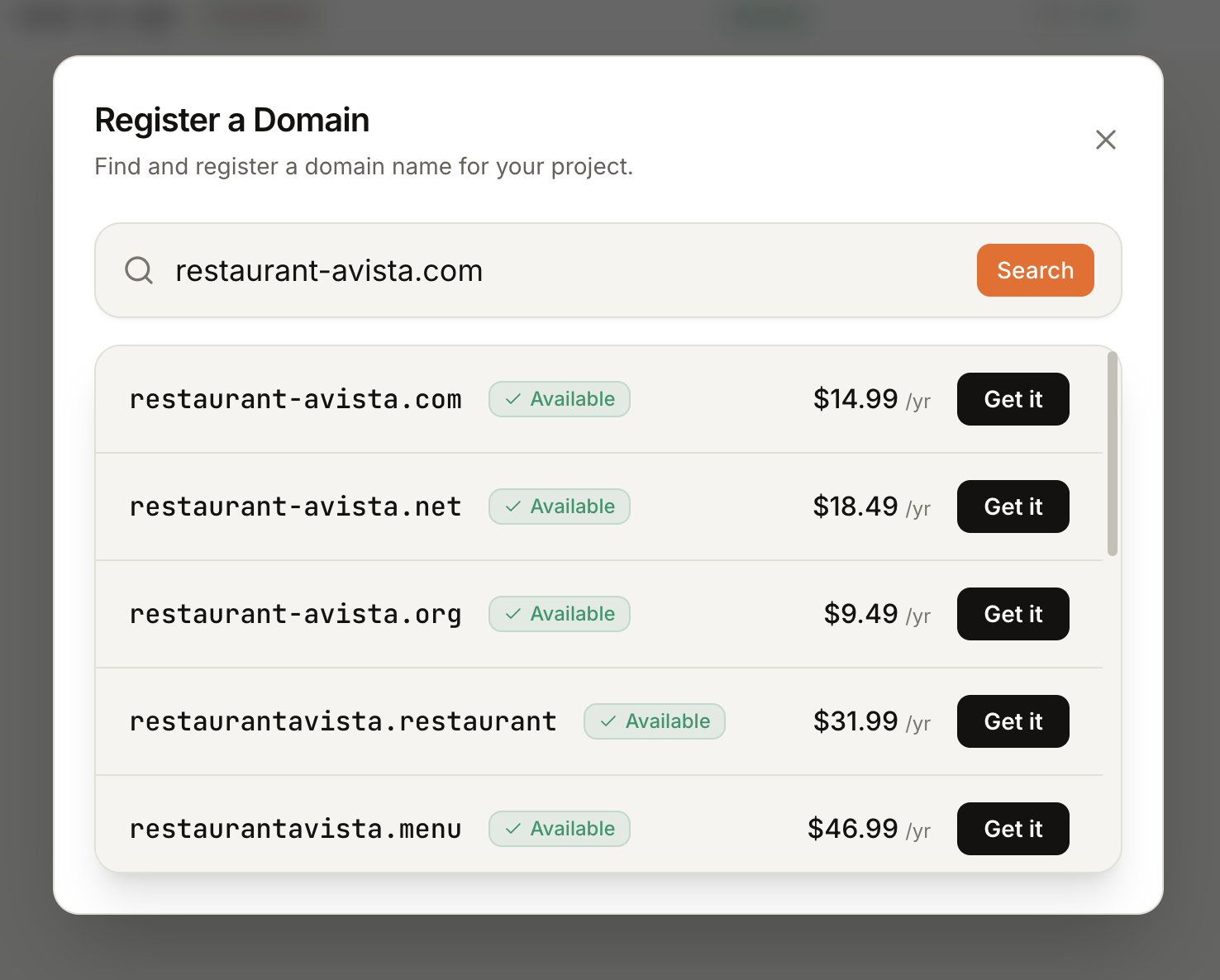Click Get it for restaurant-avista.net

[1013, 507]
